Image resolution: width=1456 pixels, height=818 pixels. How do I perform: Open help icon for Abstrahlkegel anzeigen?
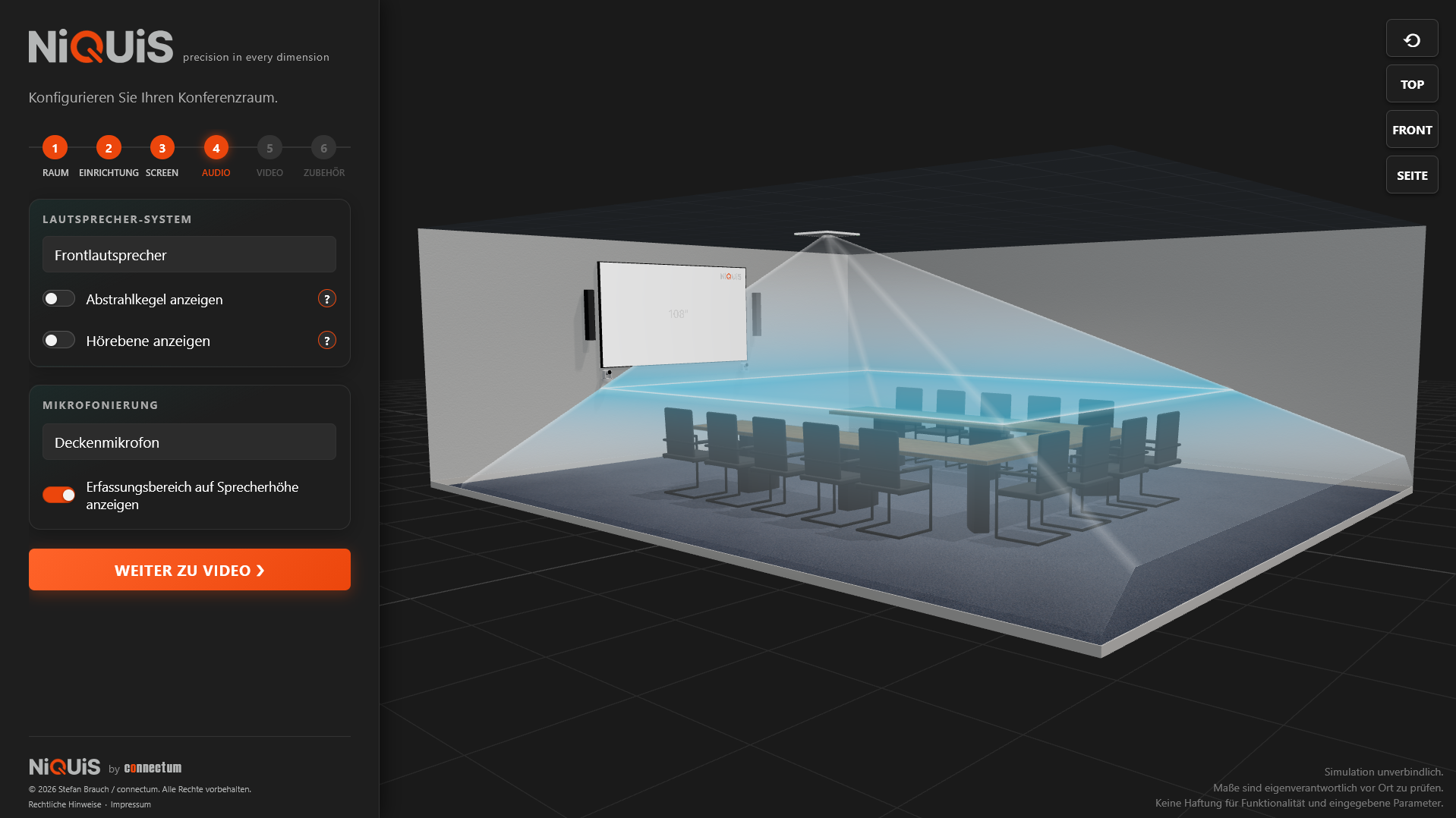coord(326,299)
